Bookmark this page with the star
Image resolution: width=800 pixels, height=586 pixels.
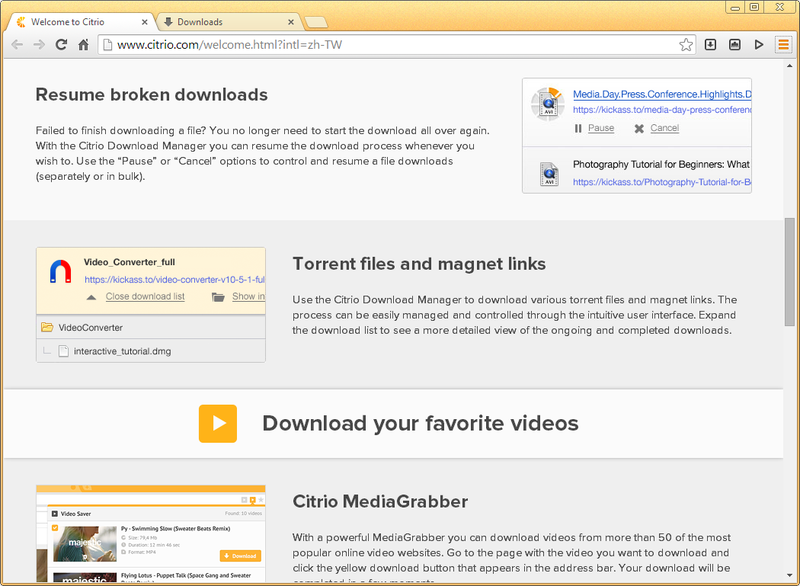coord(686,45)
